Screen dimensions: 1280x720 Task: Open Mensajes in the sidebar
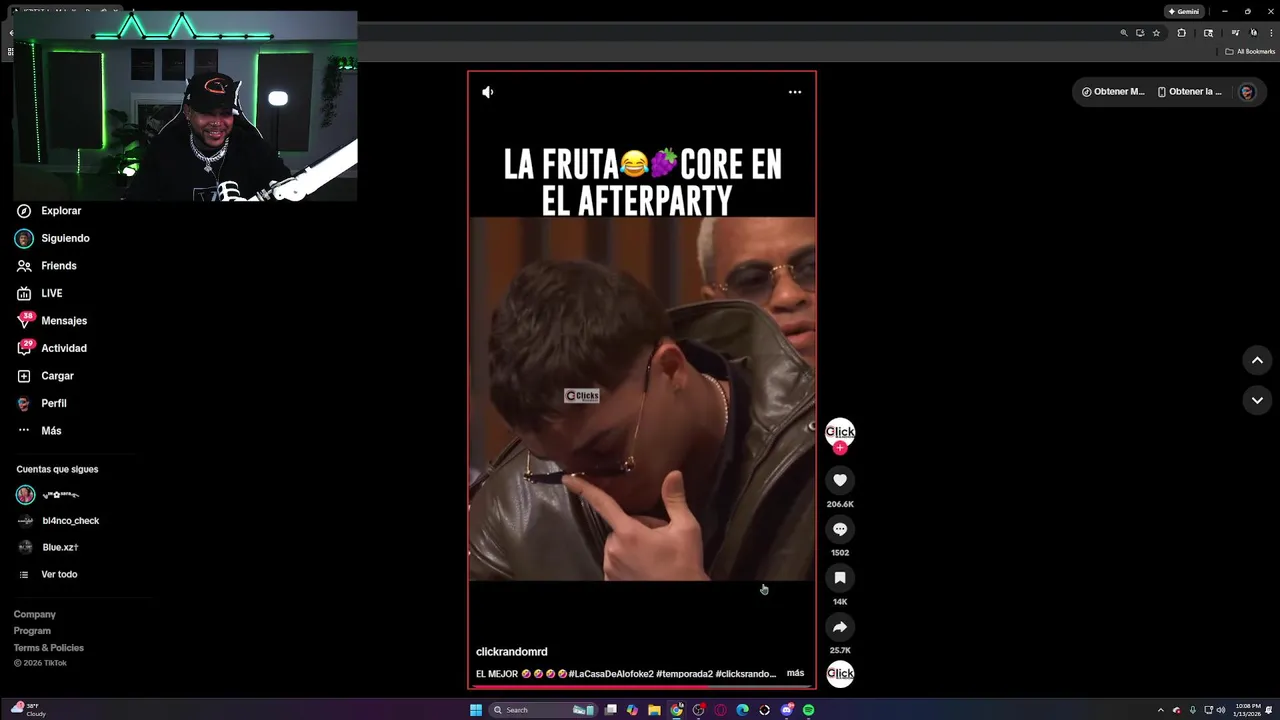(64, 321)
